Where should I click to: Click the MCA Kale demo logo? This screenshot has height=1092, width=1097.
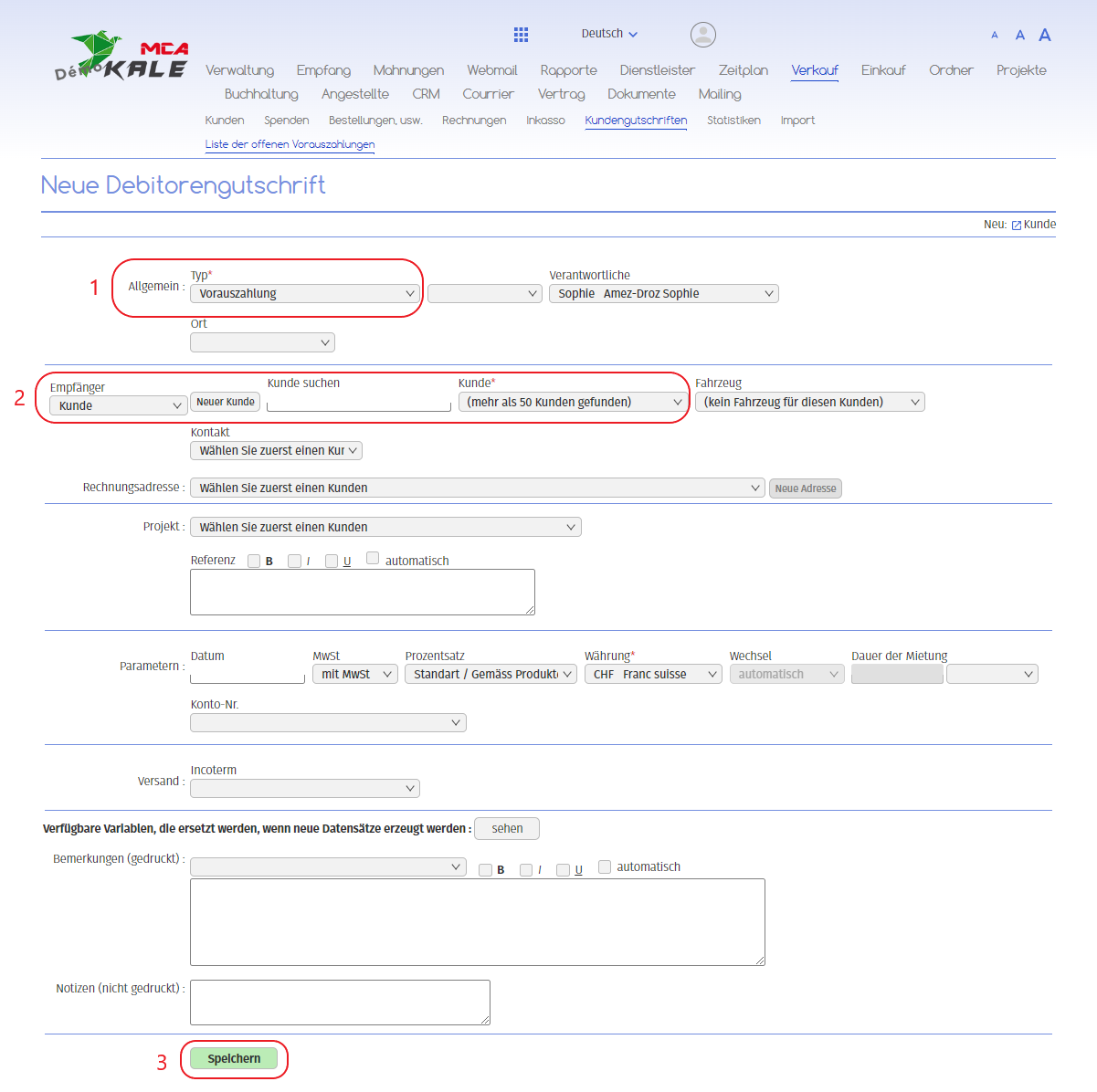[121, 57]
